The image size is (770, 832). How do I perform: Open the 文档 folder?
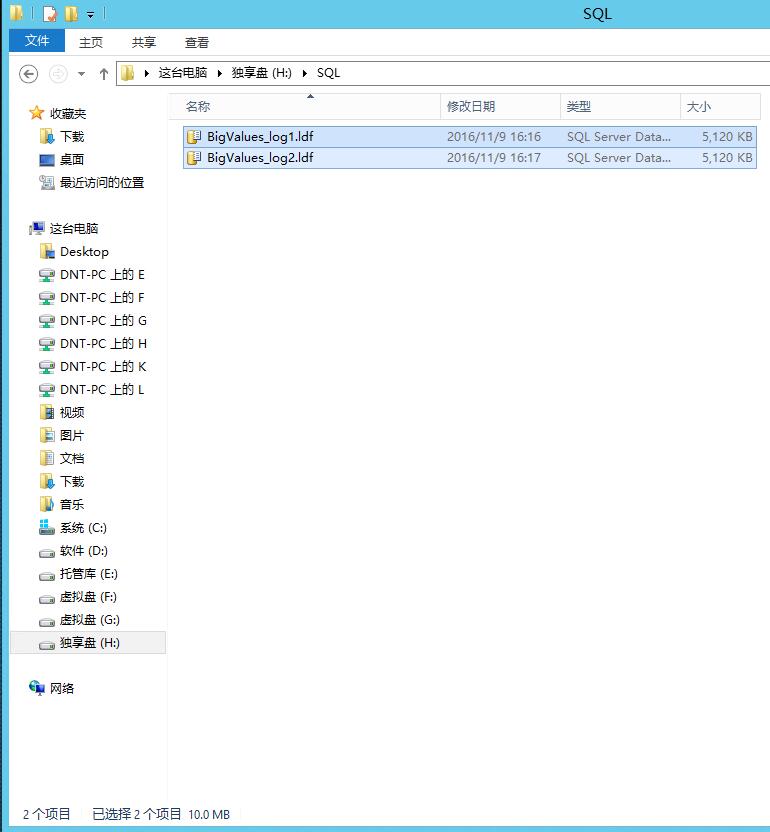coord(72,458)
